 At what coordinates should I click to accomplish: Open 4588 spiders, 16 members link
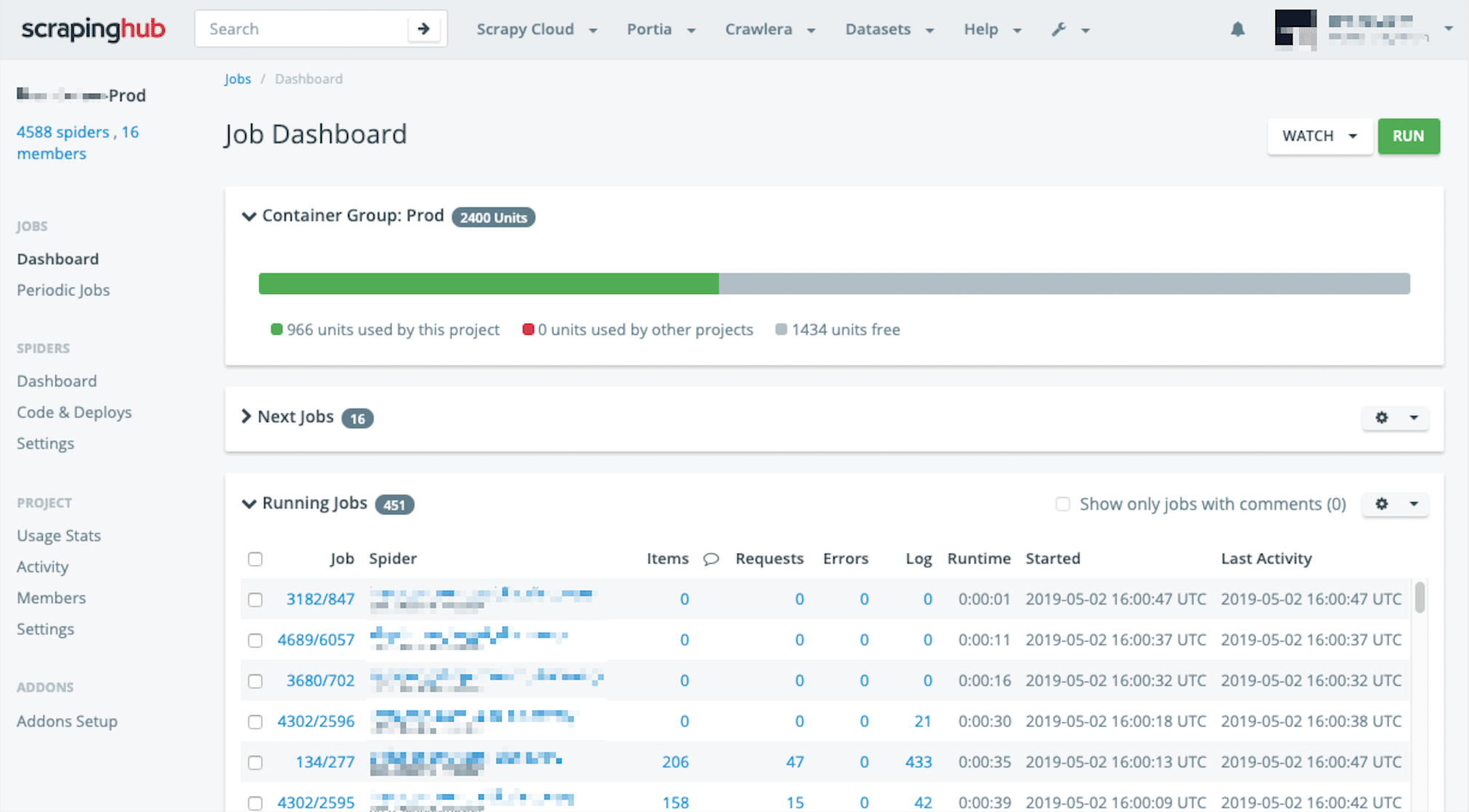(78, 143)
